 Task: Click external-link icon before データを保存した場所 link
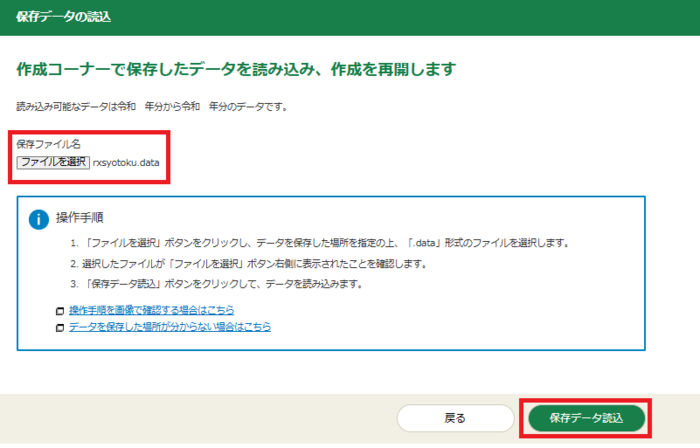pos(60,328)
